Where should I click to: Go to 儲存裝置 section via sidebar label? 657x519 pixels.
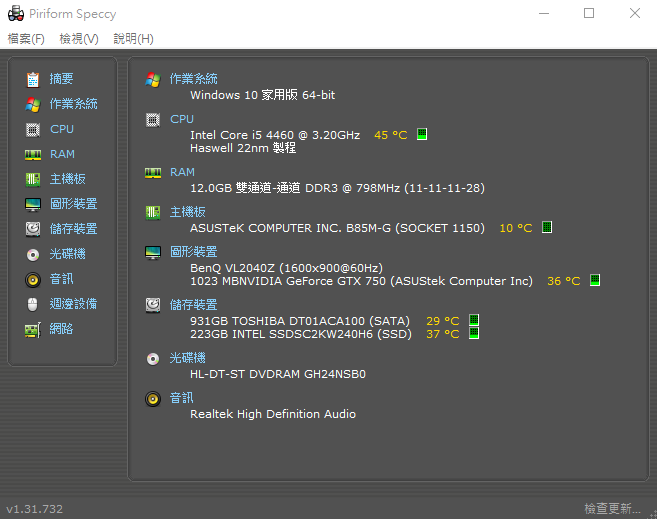click(73, 229)
